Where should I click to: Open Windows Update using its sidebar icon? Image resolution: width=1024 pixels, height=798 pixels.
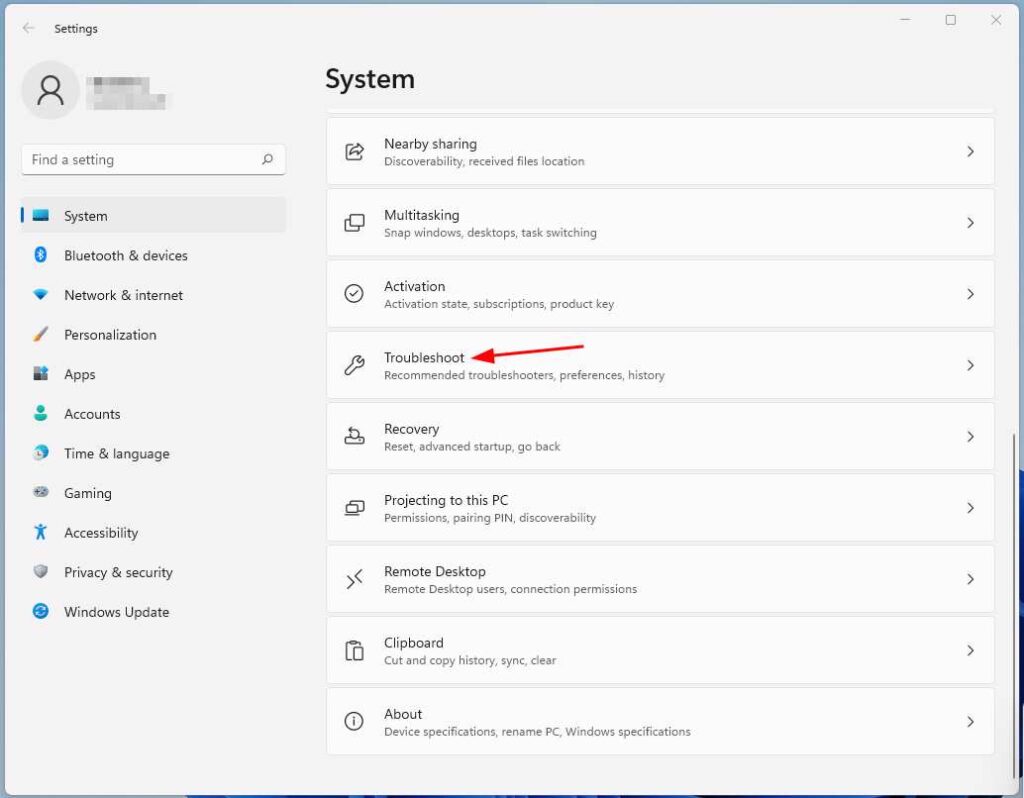pos(40,611)
